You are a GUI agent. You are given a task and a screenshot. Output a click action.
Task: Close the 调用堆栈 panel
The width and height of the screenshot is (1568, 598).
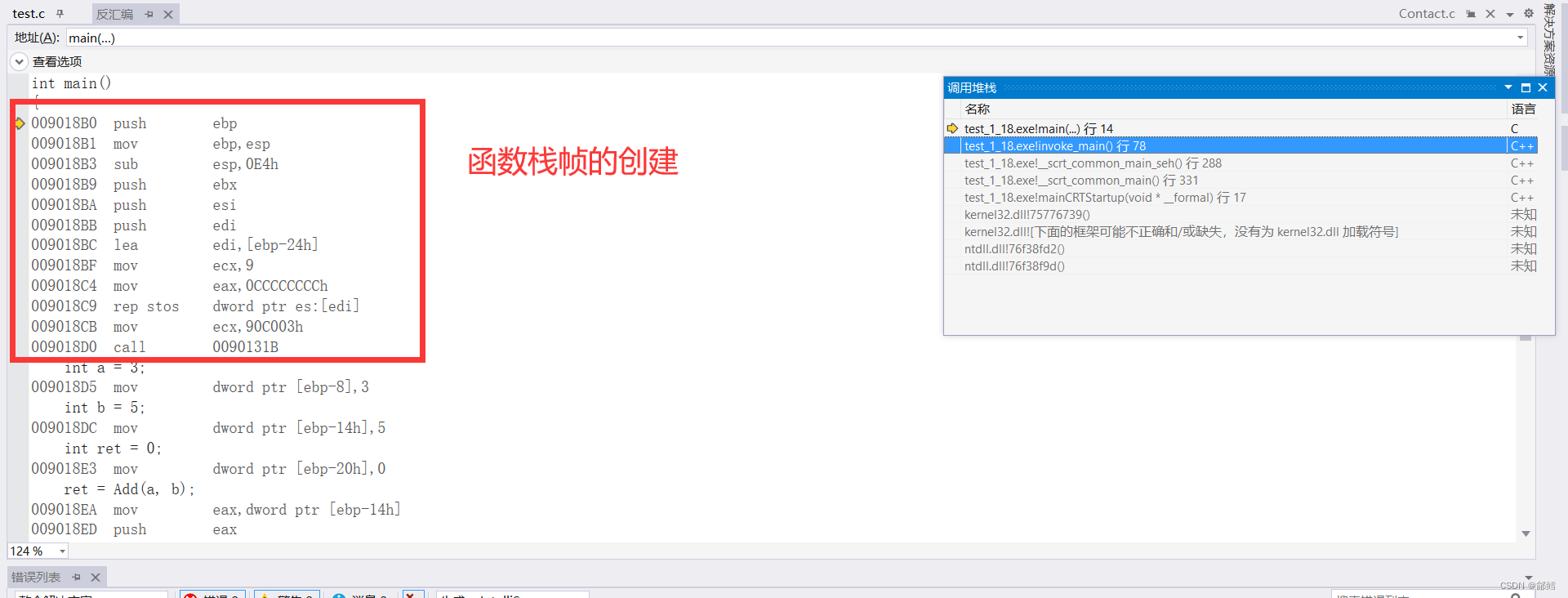pyautogui.click(x=1543, y=87)
